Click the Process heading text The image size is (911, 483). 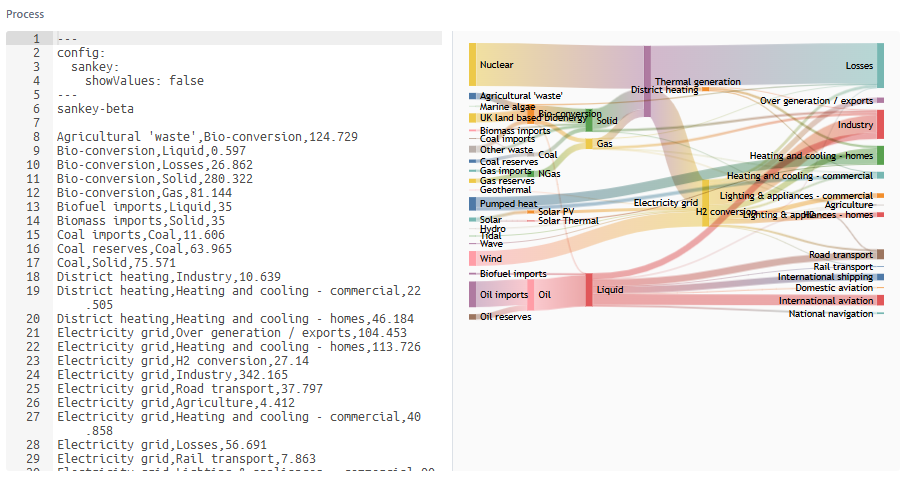(x=27, y=15)
